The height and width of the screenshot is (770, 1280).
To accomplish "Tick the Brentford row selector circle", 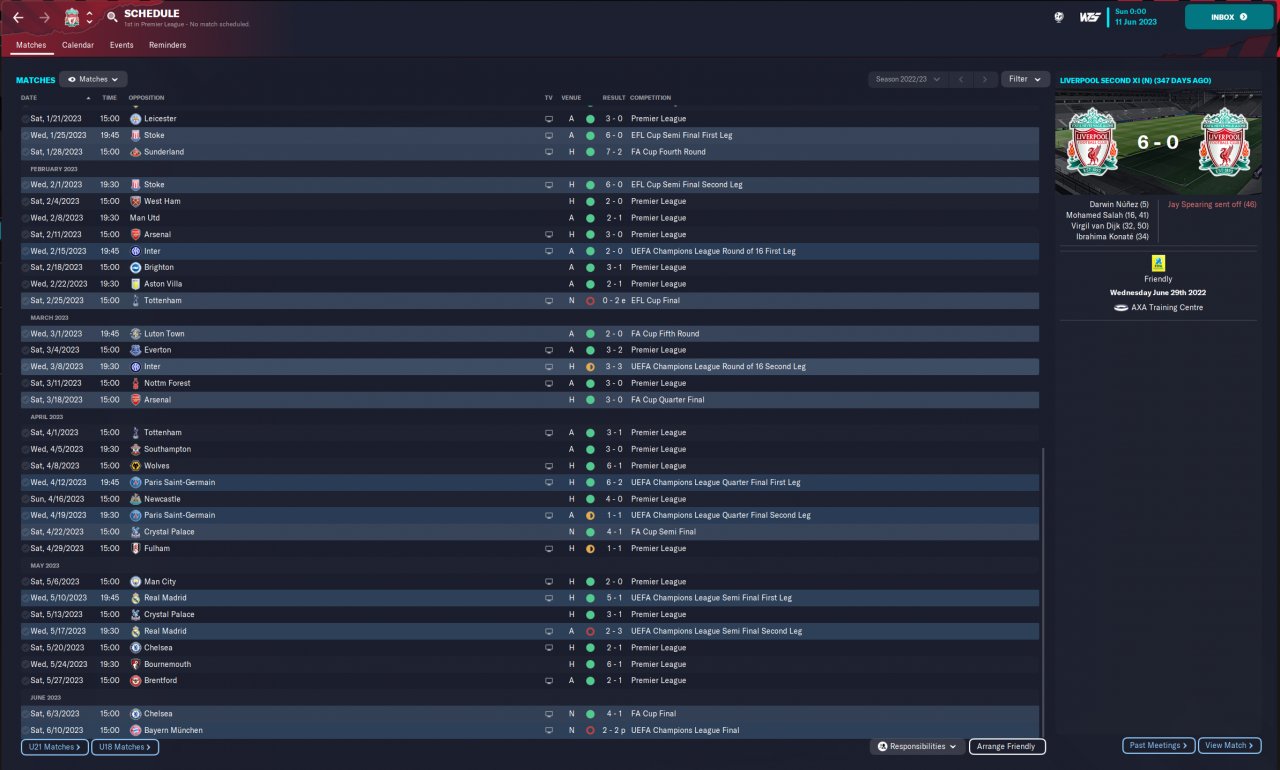I will (x=26, y=681).
